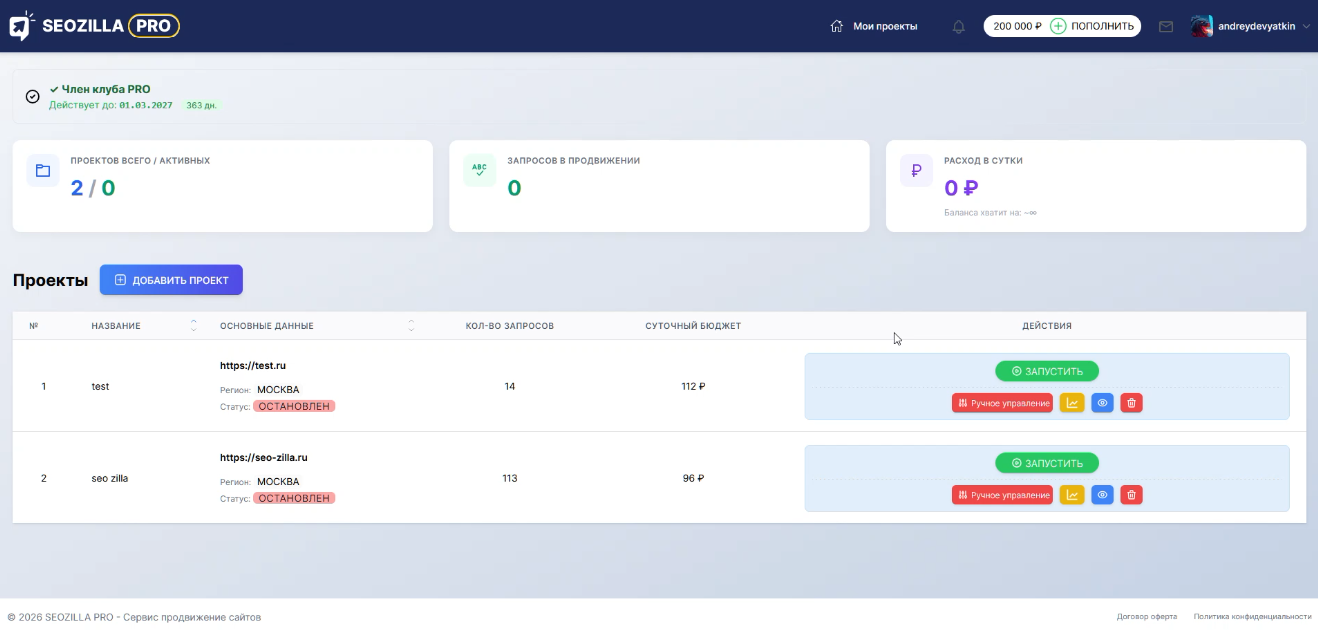Open the mail envelope icon
The image size is (1318, 630).
coord(1166,27)
